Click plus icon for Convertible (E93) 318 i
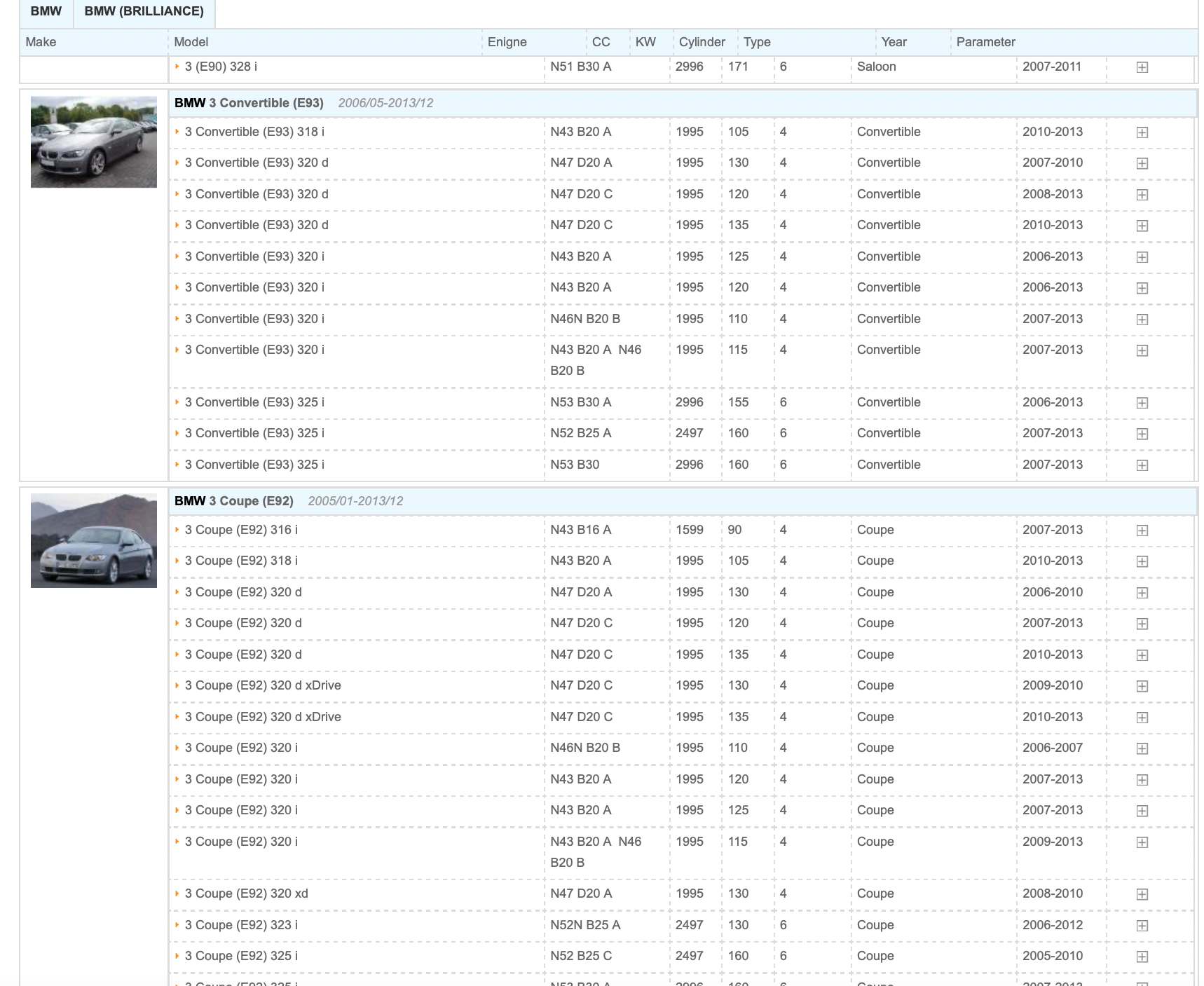The width and height of the screenshot is (1204, 986). pyautogui.click(x=1142, y=132)
